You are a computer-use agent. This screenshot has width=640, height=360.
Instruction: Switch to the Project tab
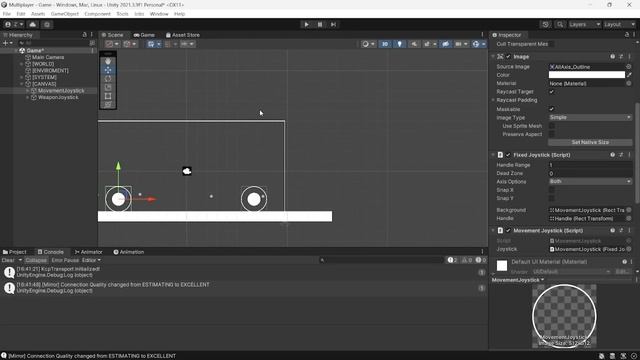click(15, 252)
